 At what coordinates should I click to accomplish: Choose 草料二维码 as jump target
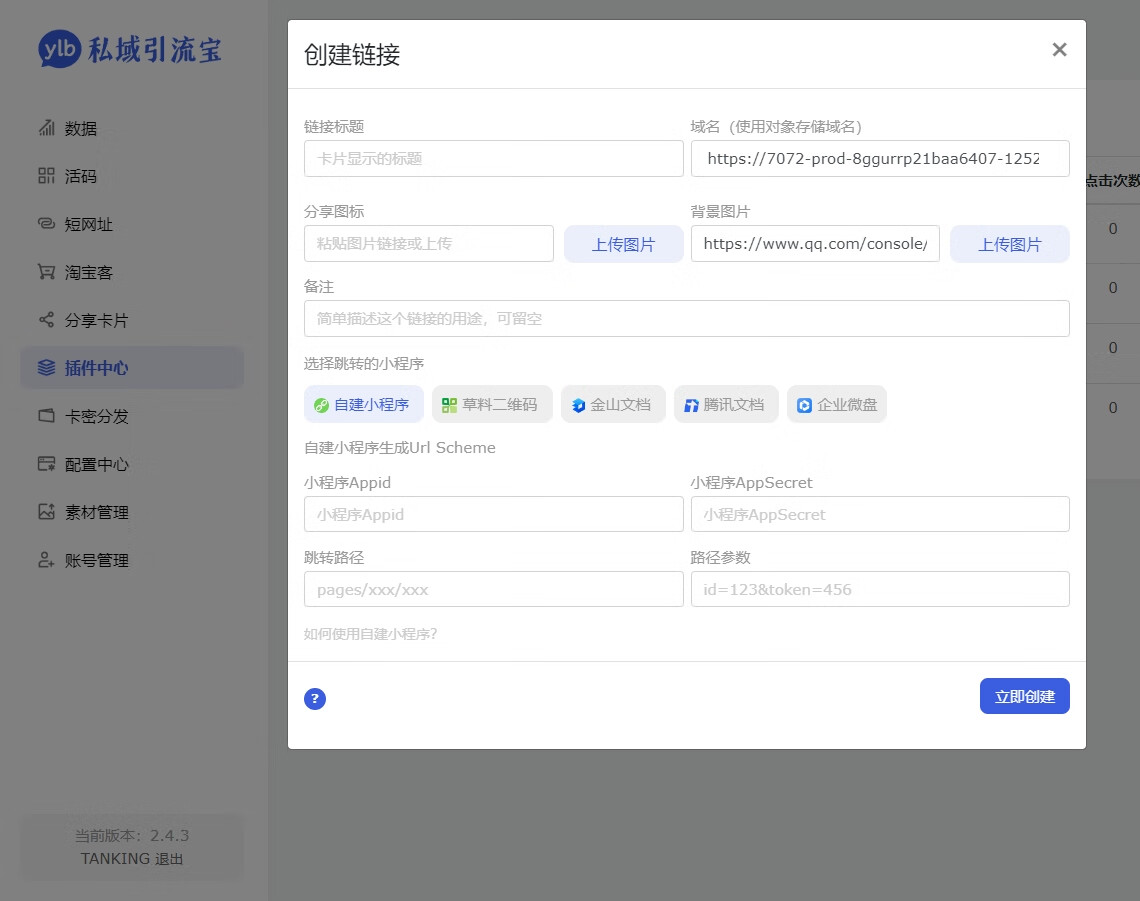click(491, 405)
